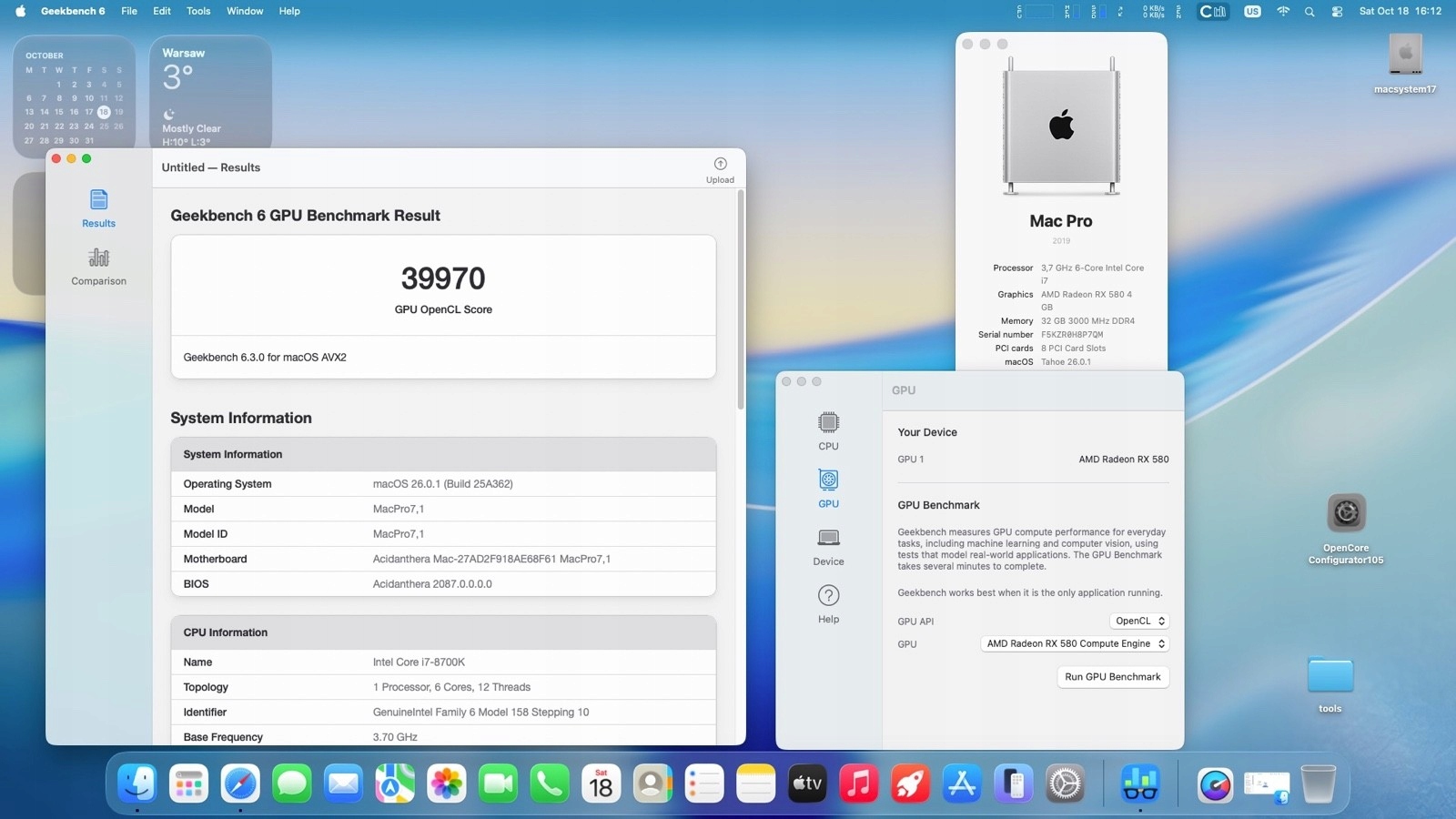Open the Comparison section in Geekbench sidebar
1456x819 pixels.
click(x=98, y=267)
